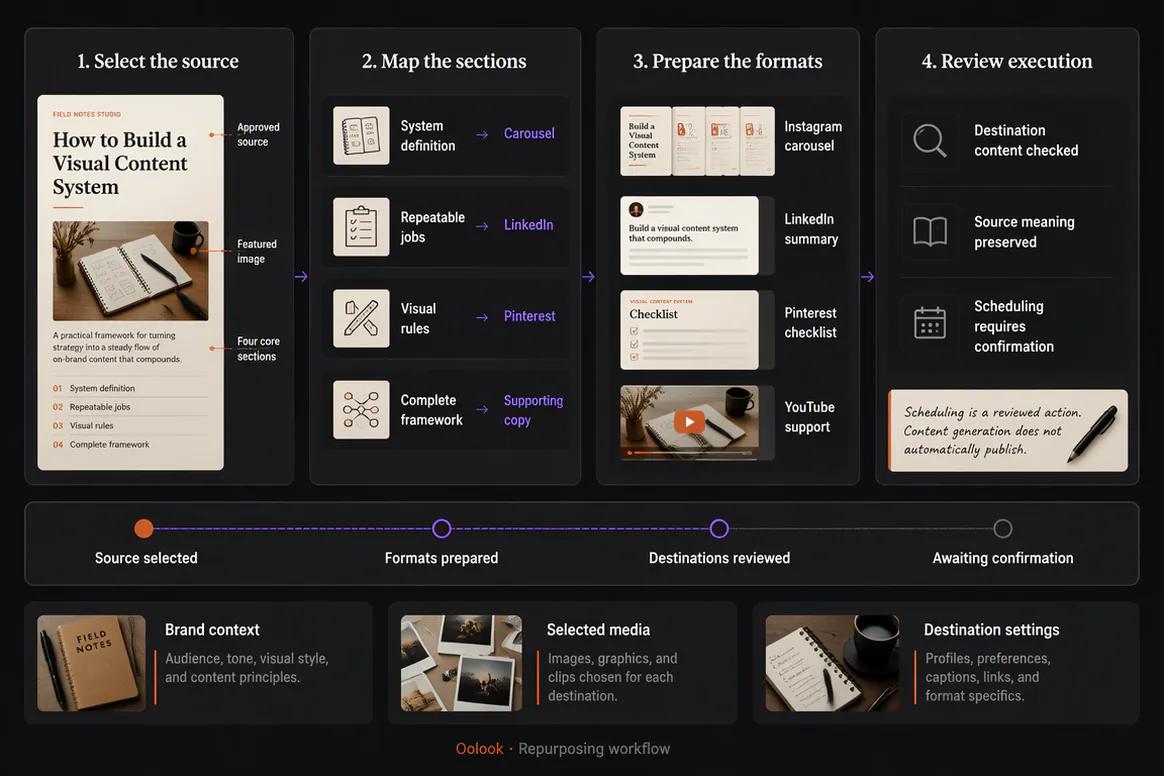This screenshot has width=1164, height=776.
Task: Click the '1. Select the source' heading
Action: 158,61
